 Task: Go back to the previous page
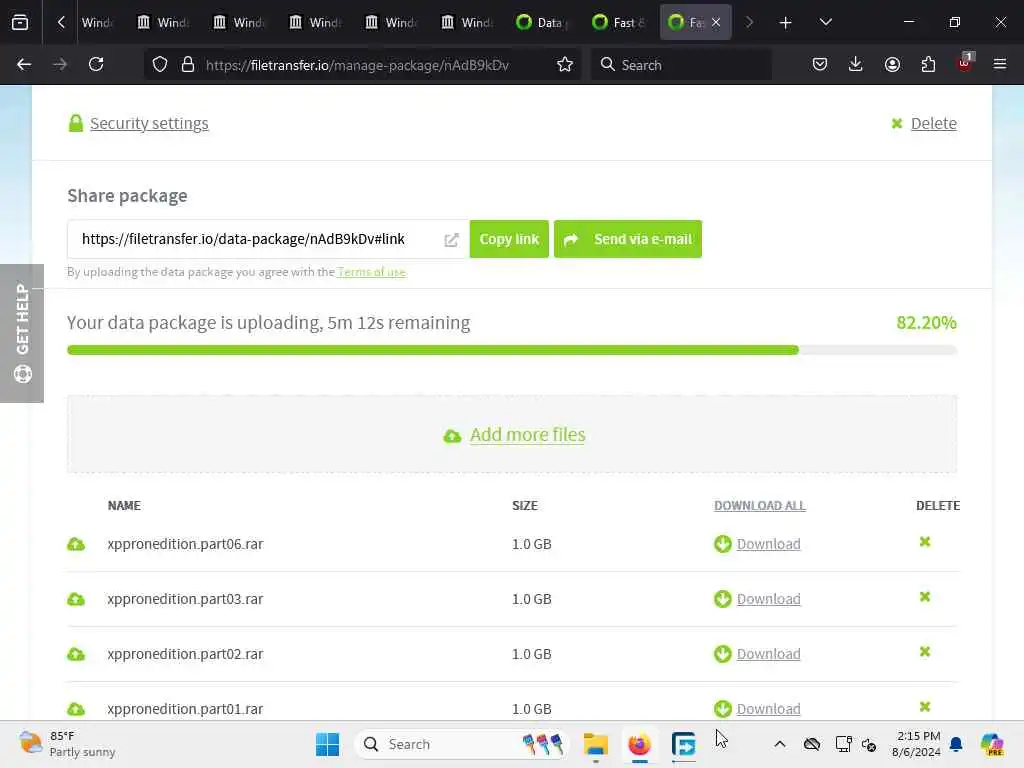pyautogui.click(x=24, y=65)
